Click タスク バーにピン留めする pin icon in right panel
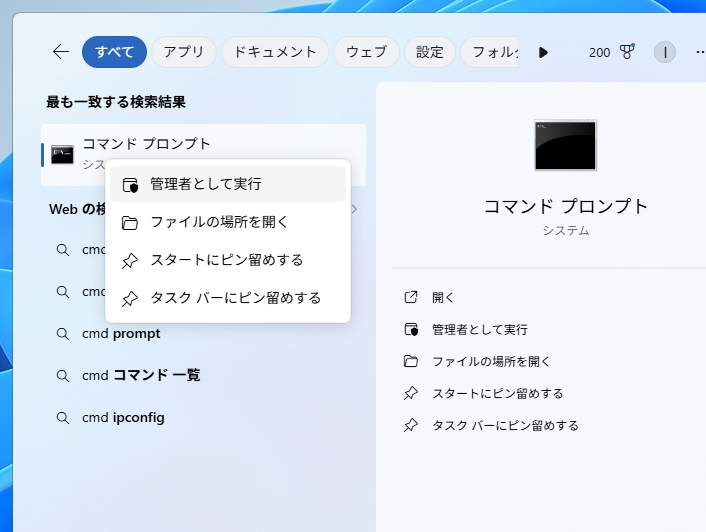 pyautogui.click(x=411, y=425)
